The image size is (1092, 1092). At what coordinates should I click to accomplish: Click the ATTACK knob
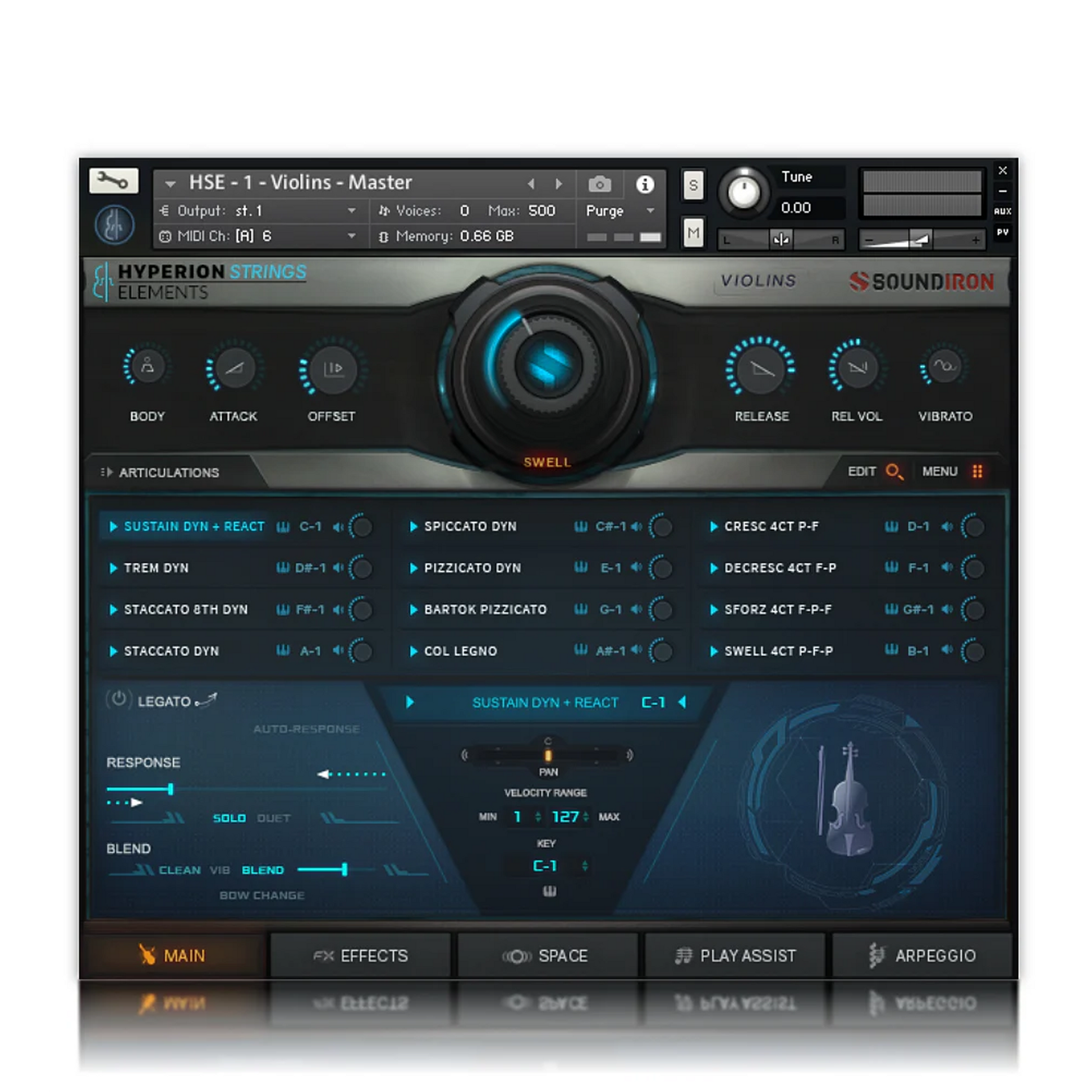234,368
